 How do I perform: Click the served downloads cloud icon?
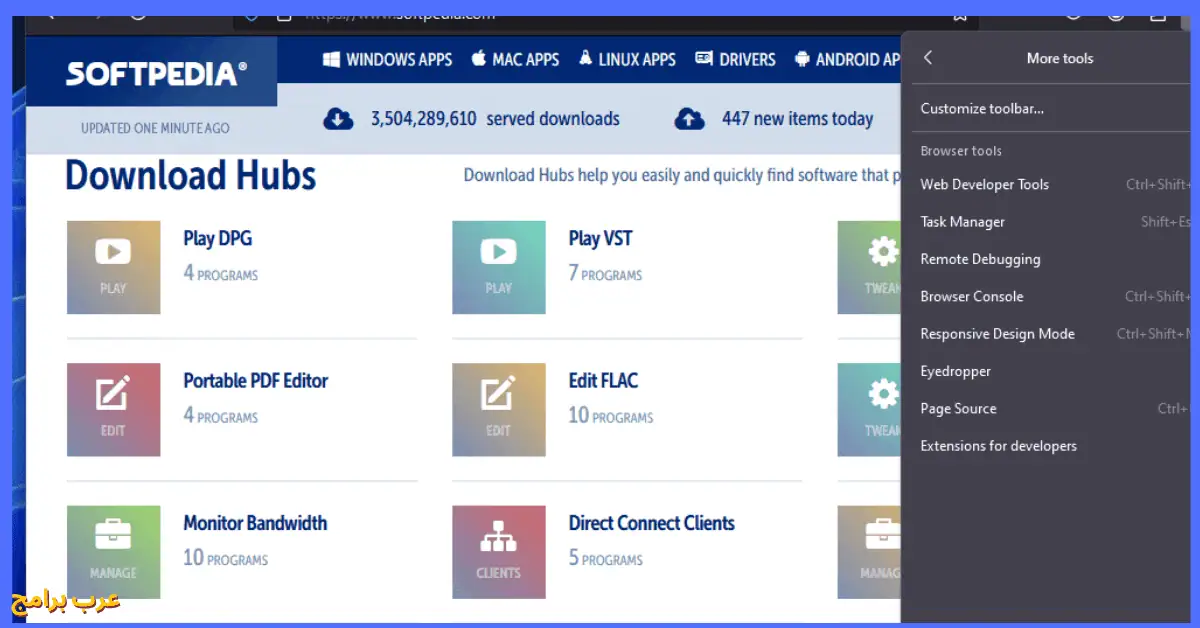point(339,119)
